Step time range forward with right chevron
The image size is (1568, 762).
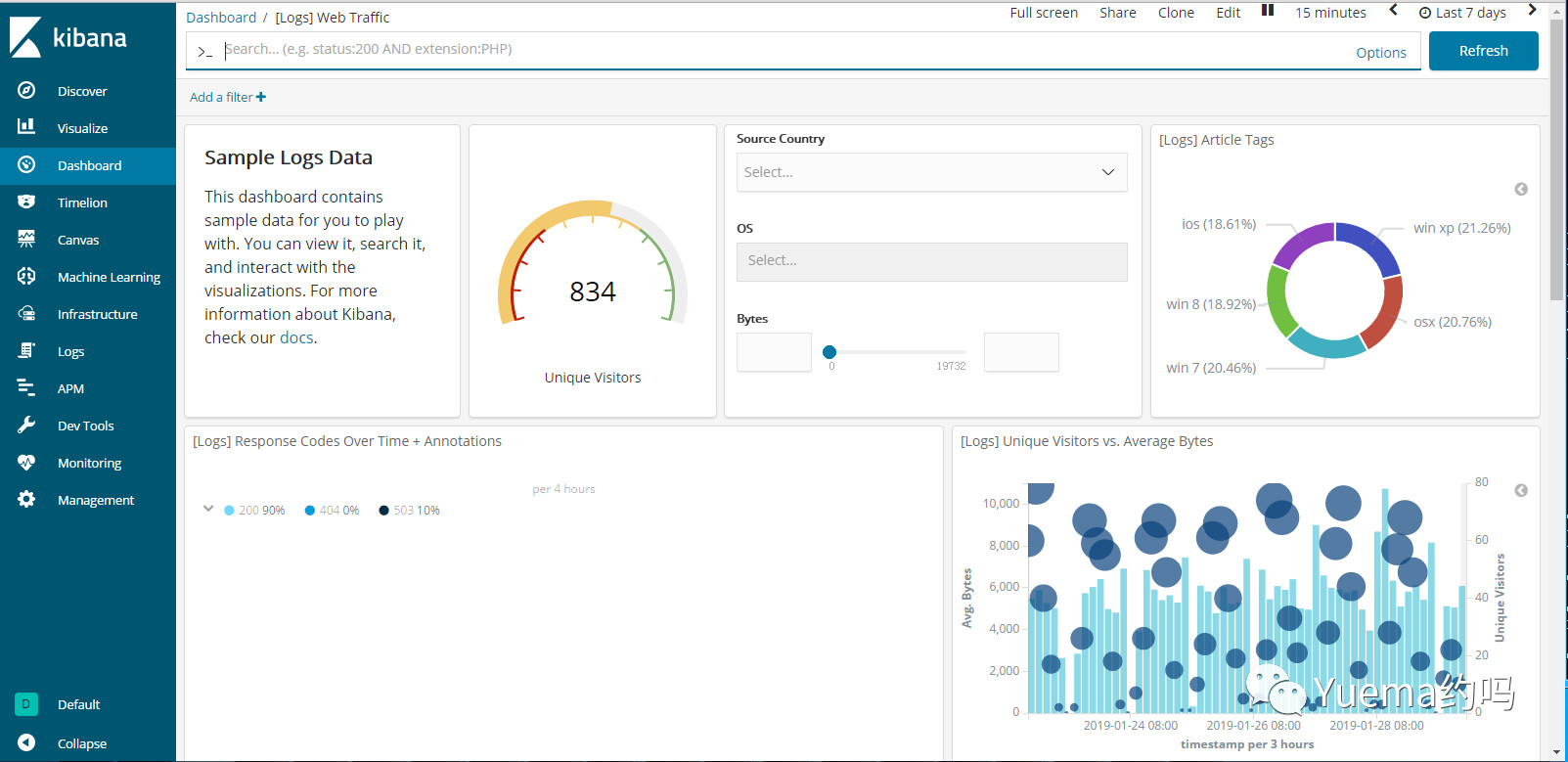click(1532, 11)
